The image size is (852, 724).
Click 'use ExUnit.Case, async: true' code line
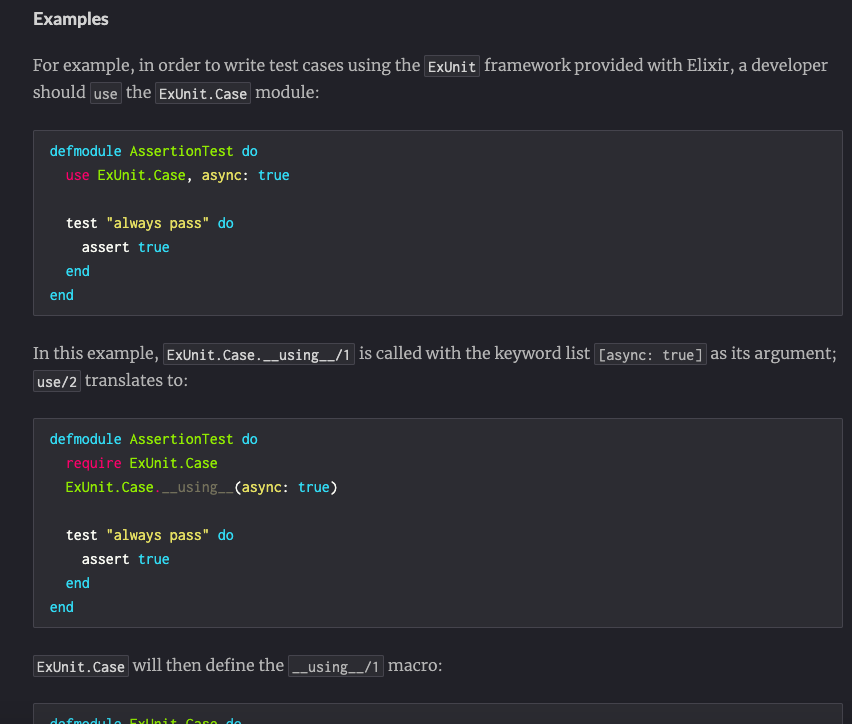178,176
